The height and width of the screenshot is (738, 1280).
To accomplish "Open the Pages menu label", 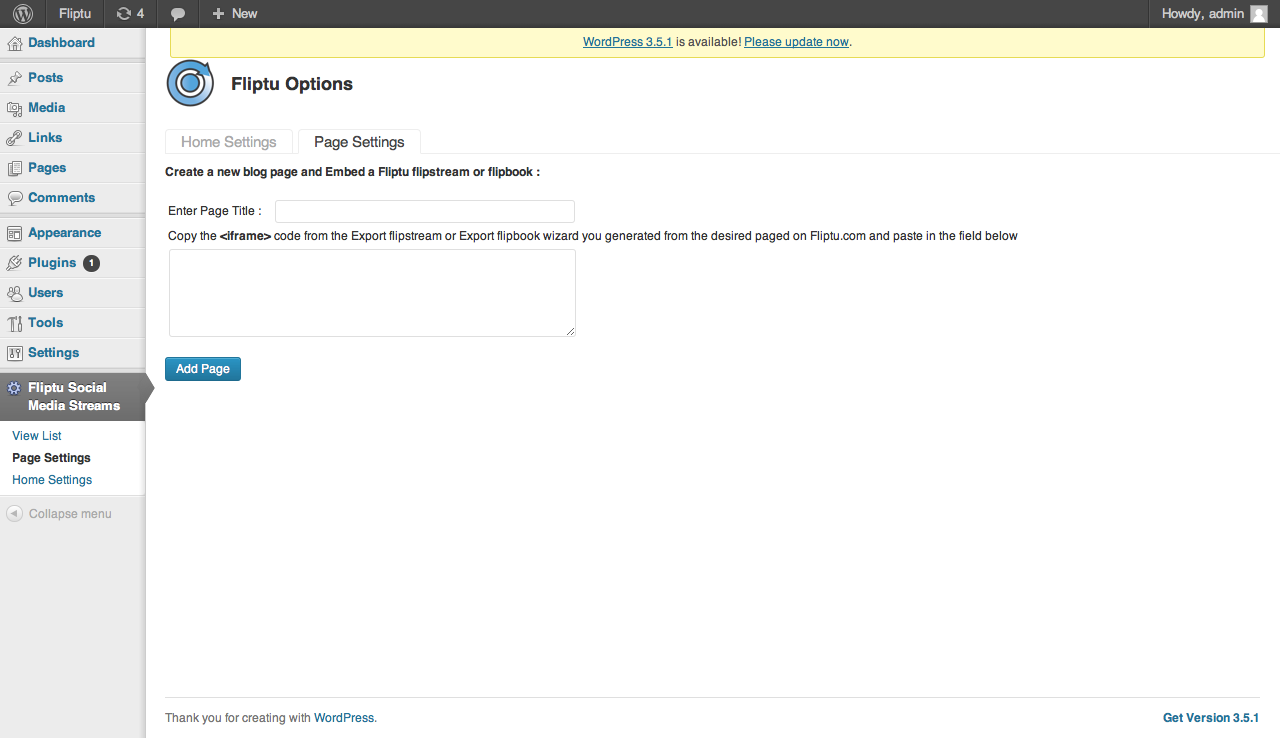I will pyautogui.click(x=47, y=168).
